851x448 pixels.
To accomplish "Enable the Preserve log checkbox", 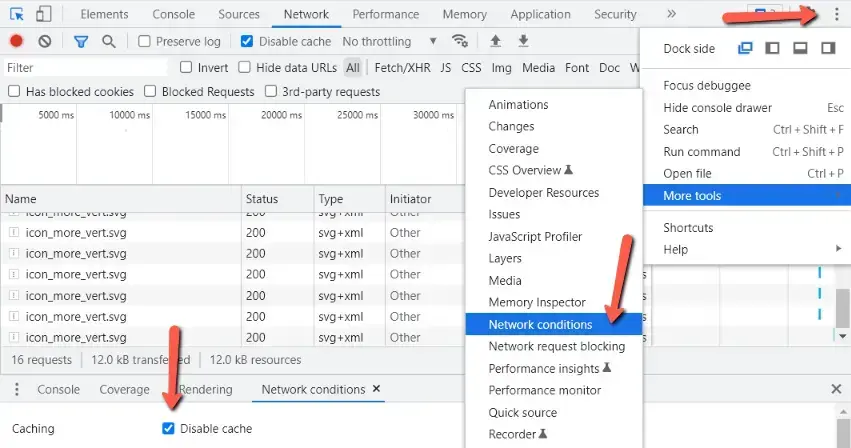I will click(x=145, y=42).
